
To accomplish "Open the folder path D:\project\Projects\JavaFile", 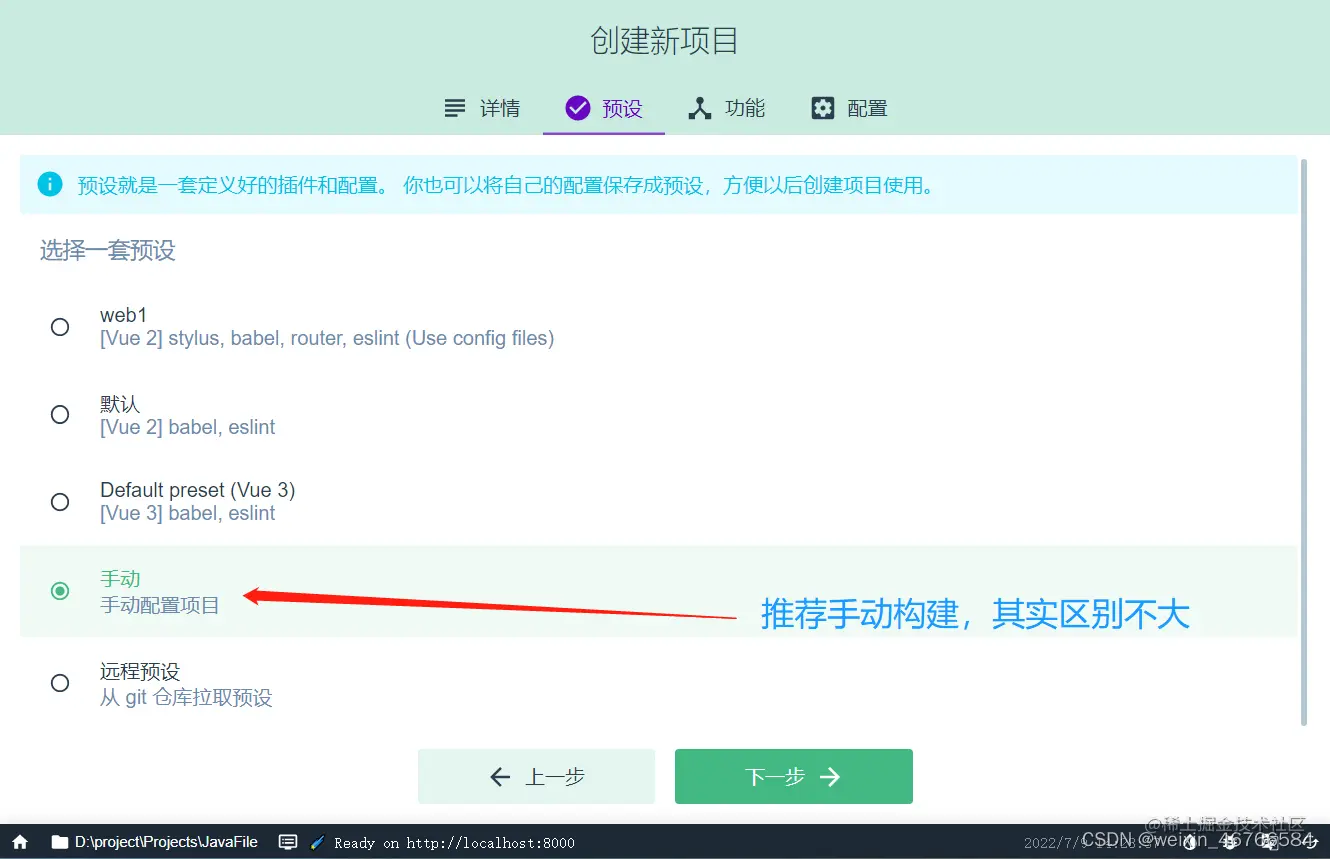I will coord(165,842).
